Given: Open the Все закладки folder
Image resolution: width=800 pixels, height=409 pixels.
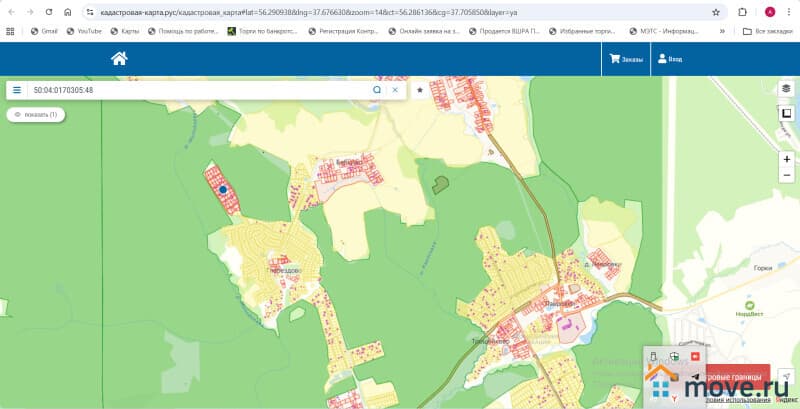Looking at the screenshot, I should pos(768,31).
